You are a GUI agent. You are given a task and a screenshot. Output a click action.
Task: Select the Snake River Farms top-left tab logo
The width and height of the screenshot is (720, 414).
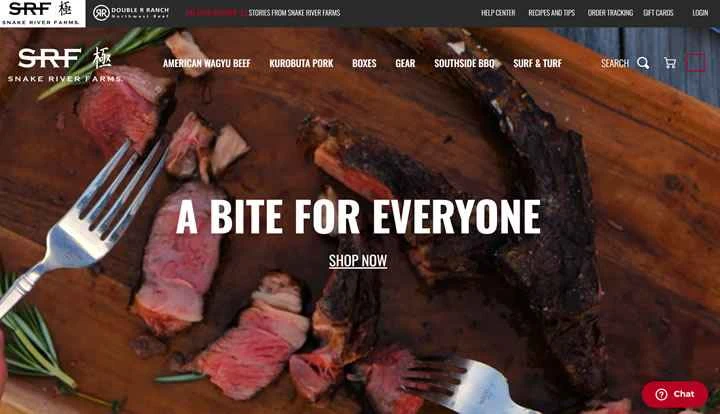click(42, 13)
